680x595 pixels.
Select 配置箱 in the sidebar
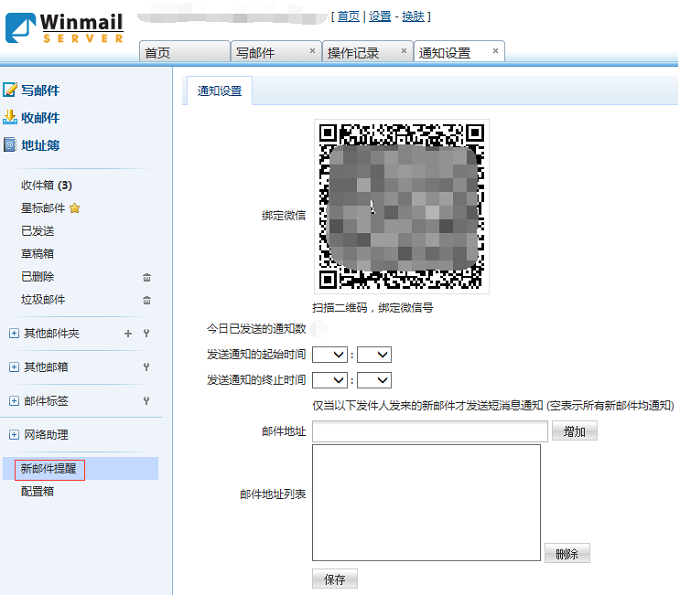38,491
